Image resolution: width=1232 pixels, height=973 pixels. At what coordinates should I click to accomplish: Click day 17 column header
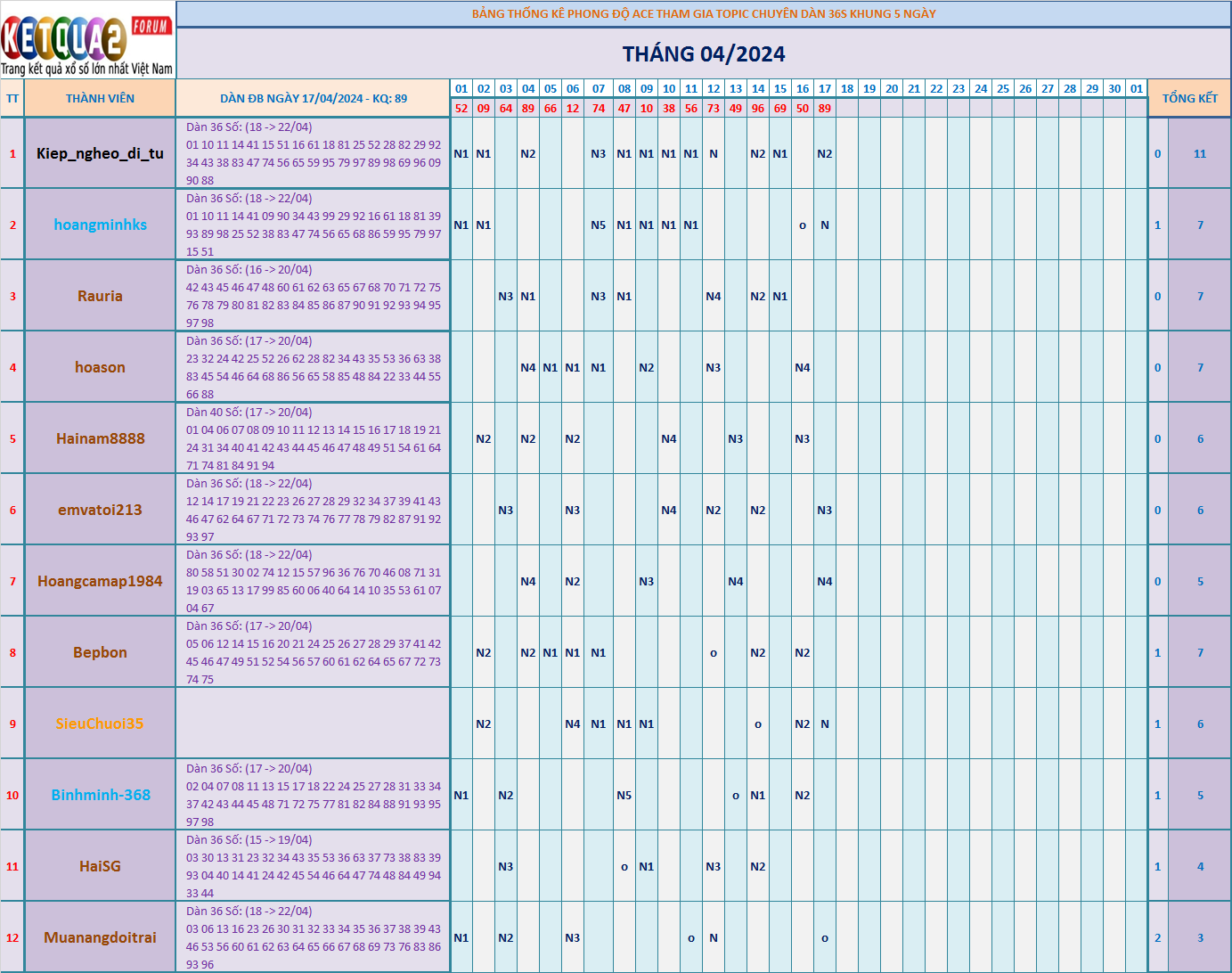click(825, 88)
